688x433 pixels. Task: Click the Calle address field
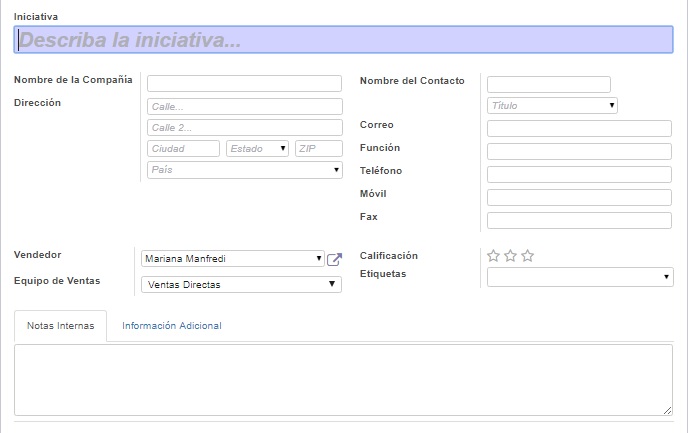[245, 107]
